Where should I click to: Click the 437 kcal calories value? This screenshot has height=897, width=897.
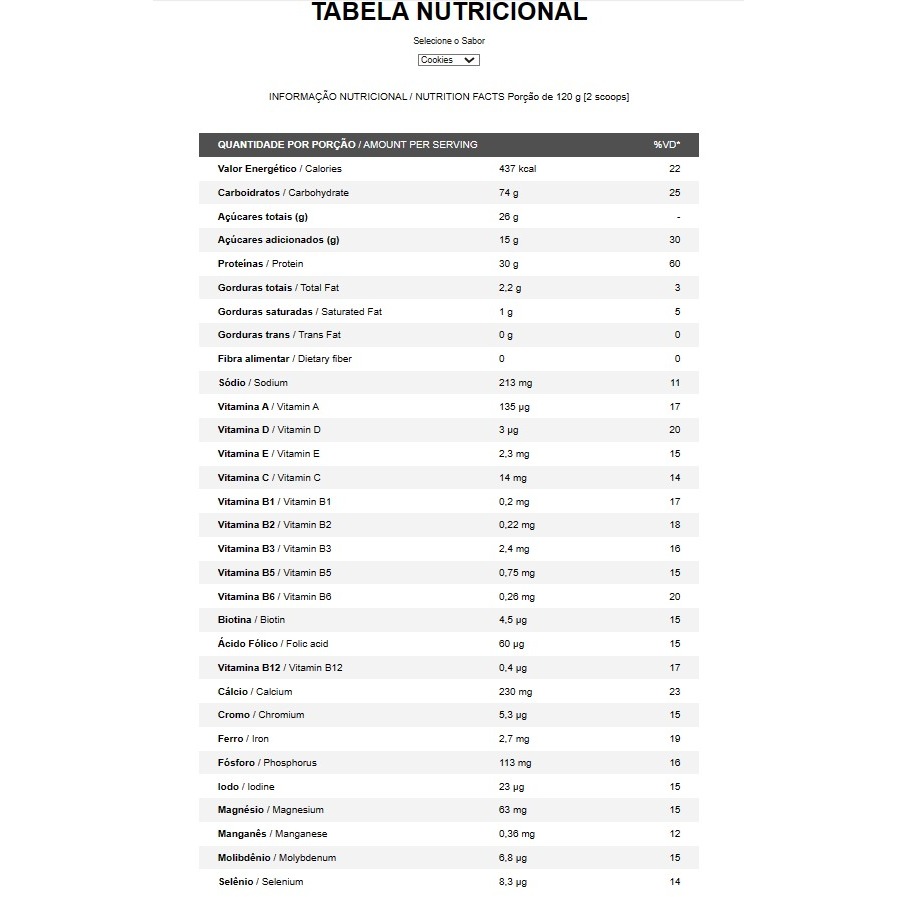[518, 169]
